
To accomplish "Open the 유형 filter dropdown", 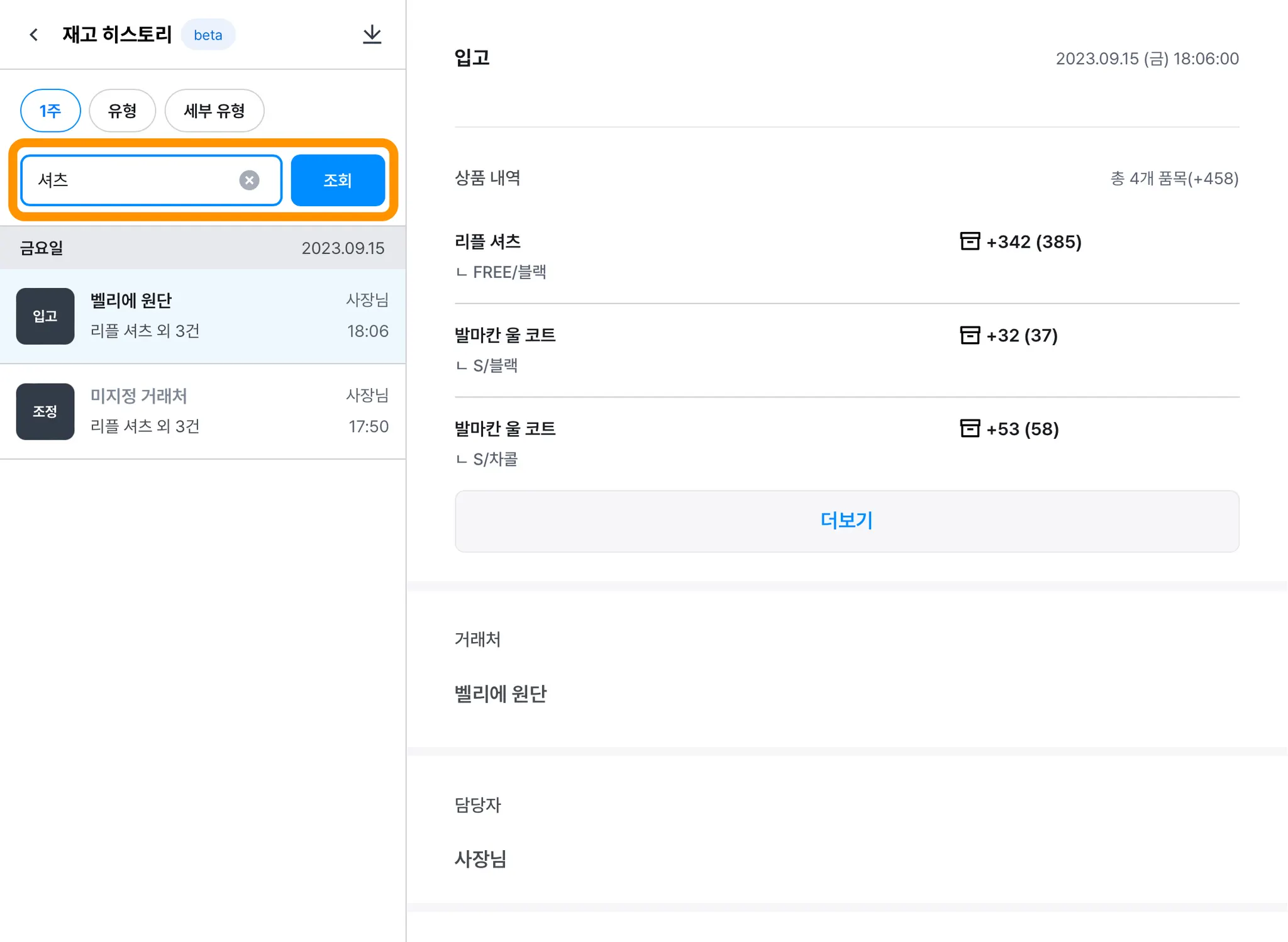I will (122, 111).
